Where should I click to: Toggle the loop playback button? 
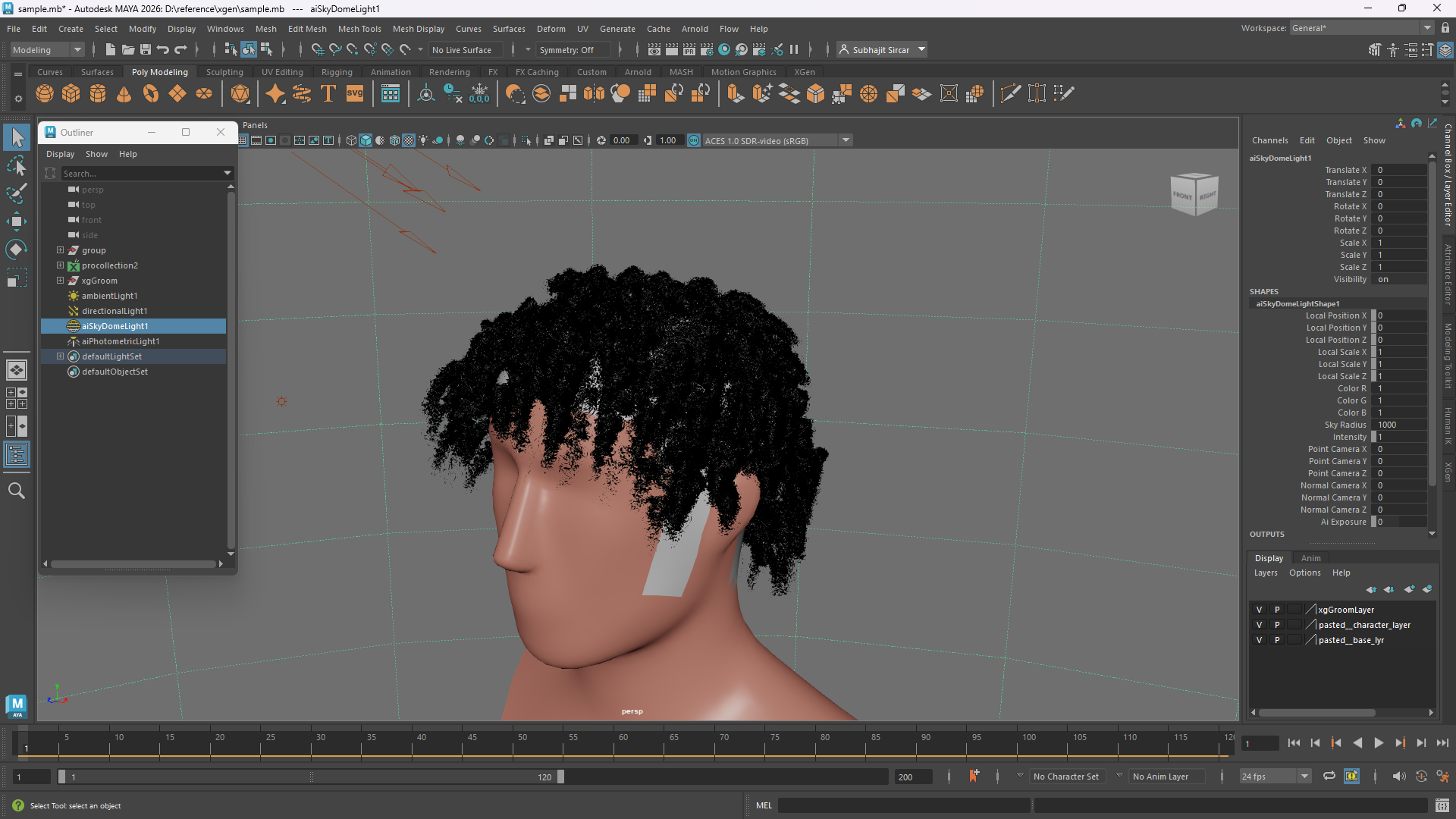point(1329,776)
